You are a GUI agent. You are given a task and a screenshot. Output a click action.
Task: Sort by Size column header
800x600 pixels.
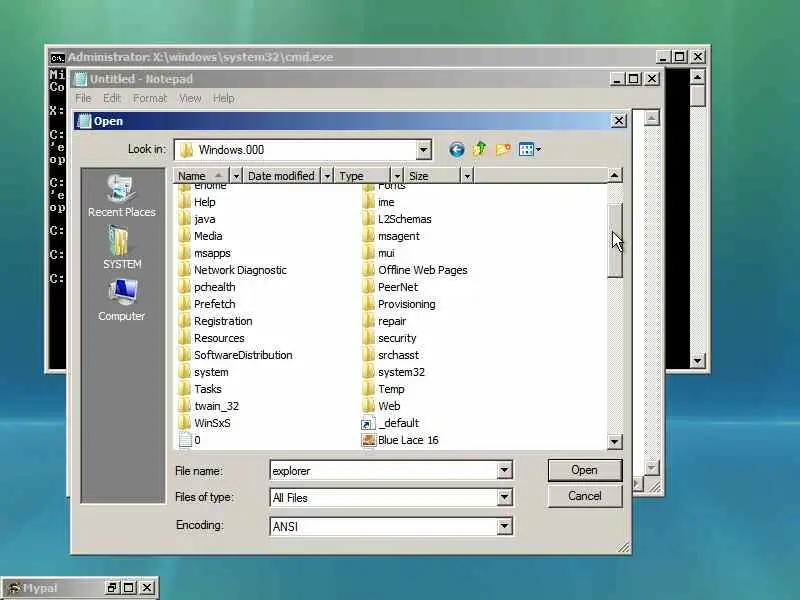[x=433, y=176]
